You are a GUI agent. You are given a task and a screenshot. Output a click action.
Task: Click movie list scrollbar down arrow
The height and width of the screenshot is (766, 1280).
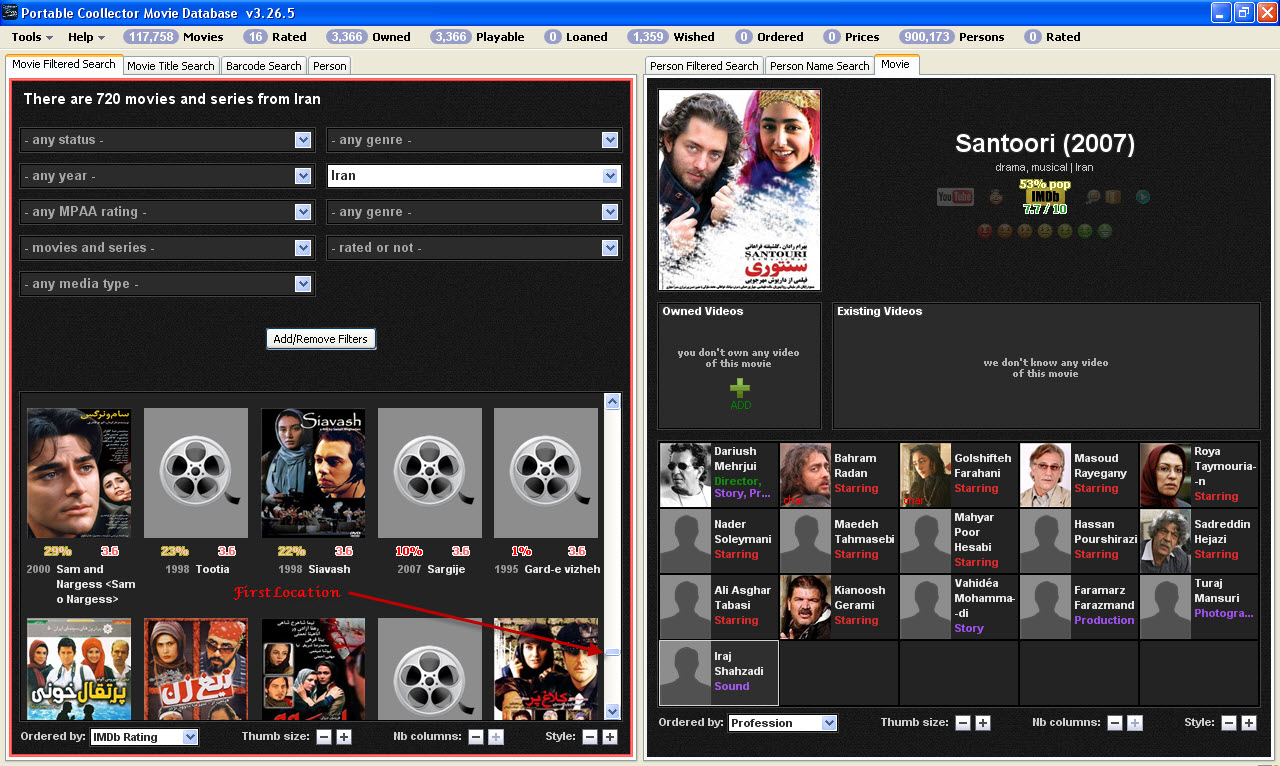[x=613, y=711]
